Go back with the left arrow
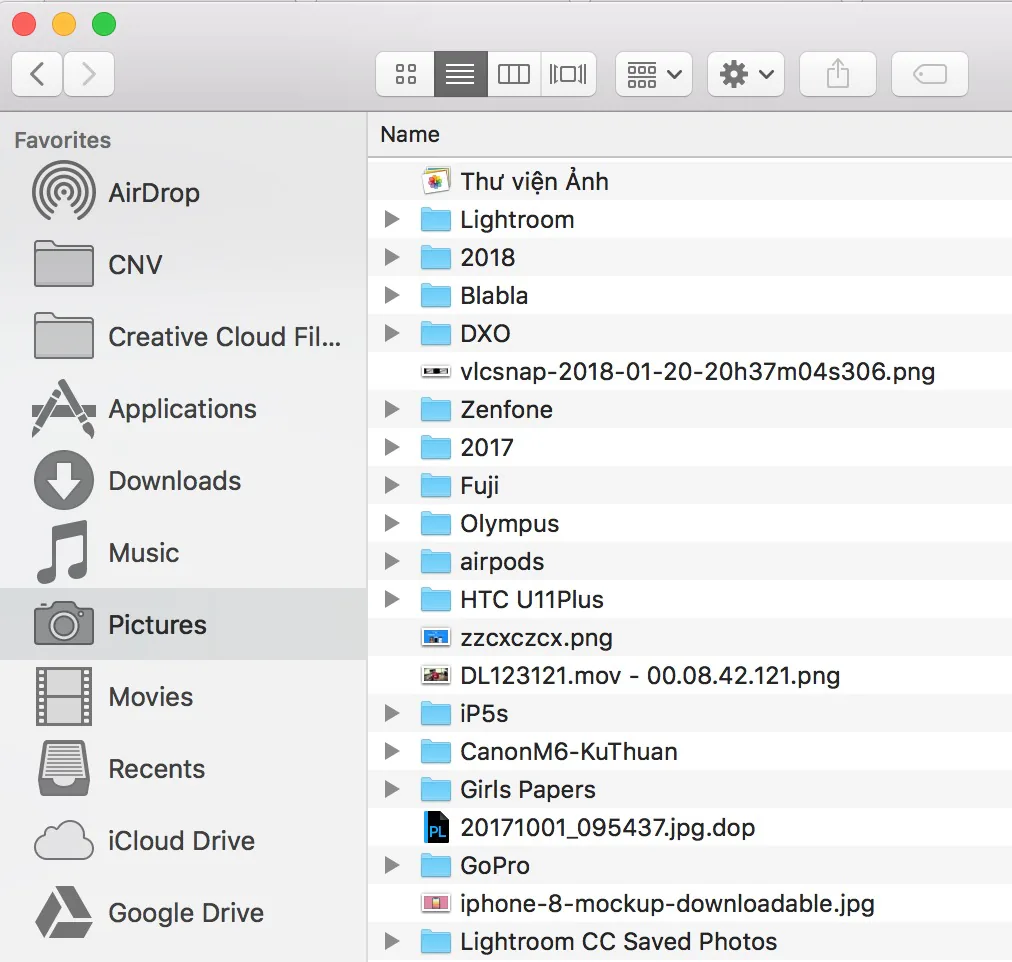 coord(37,74)
